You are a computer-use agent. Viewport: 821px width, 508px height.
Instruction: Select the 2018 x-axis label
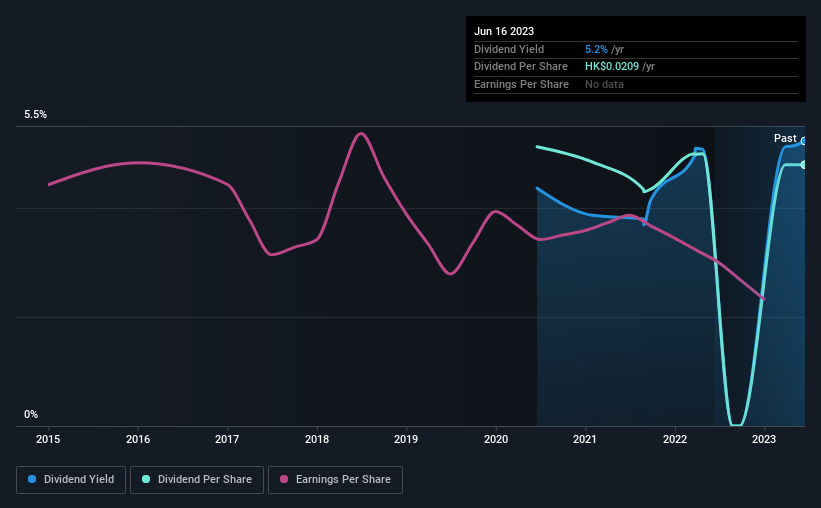click(x=317, y=438)
